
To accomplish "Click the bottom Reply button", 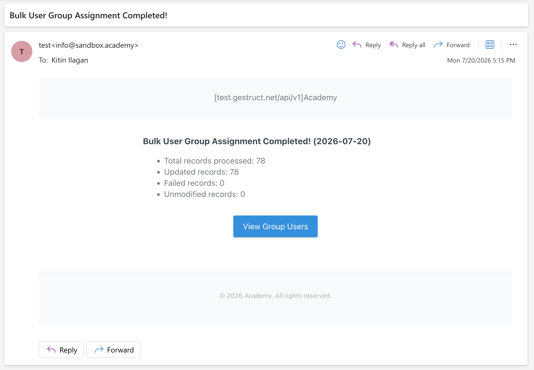I will click(61, 350).
